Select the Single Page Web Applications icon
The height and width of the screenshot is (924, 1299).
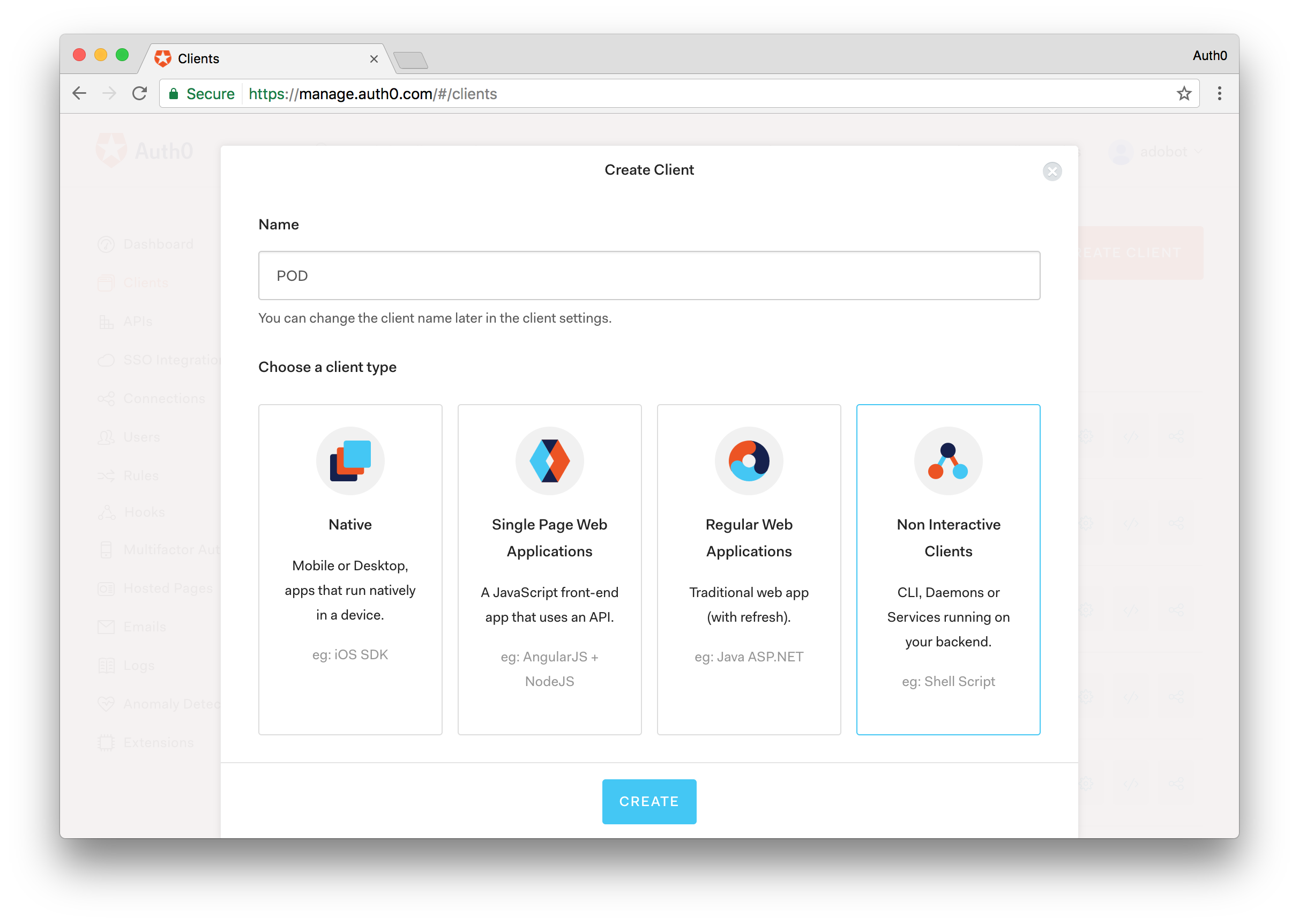550,461
